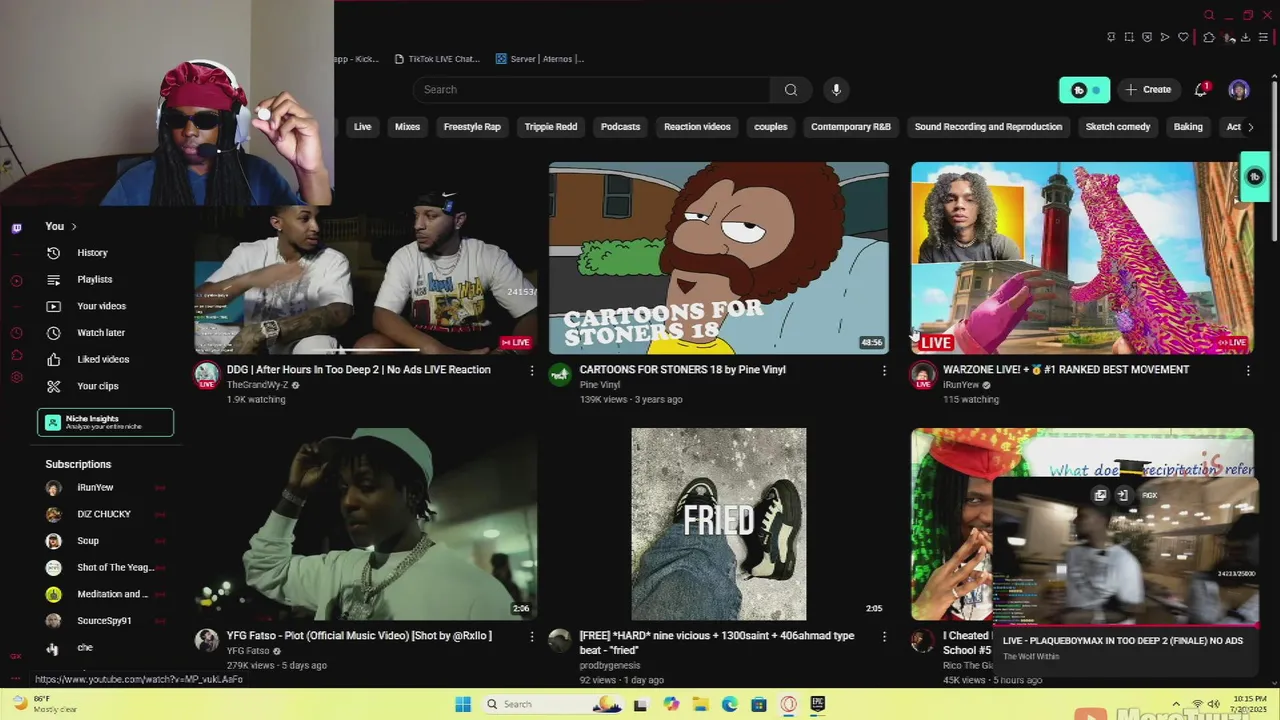Open the Pine Vinyl channel link
1280x720 pixels.
600,385
